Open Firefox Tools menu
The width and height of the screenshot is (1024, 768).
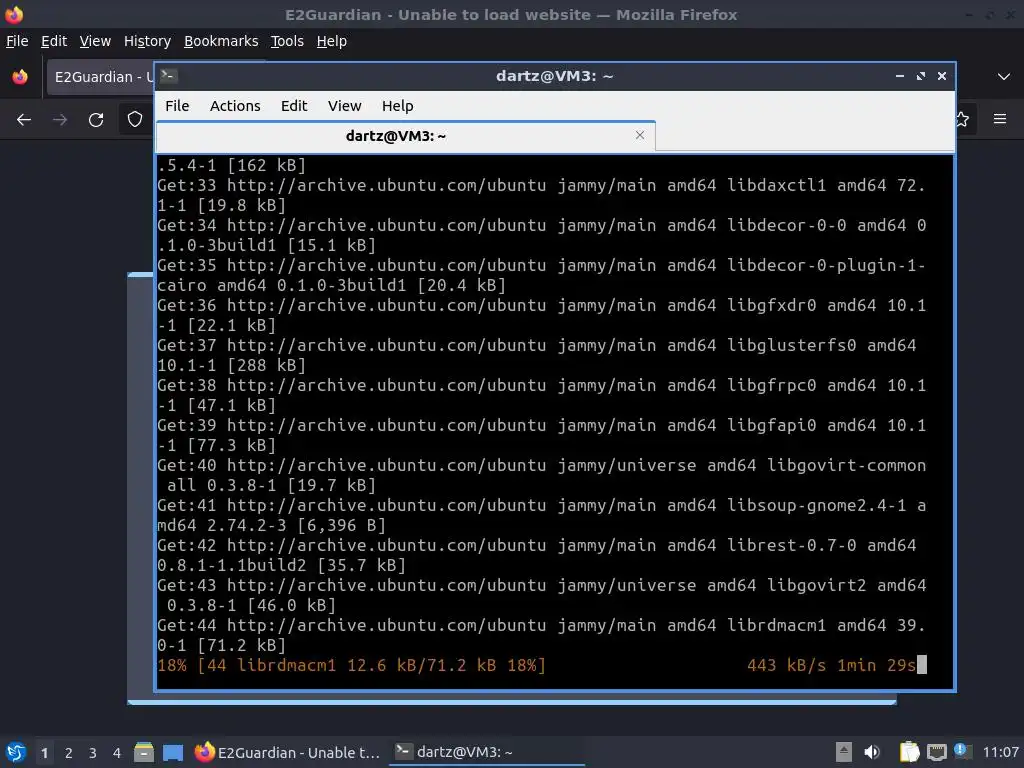point(287,41)
